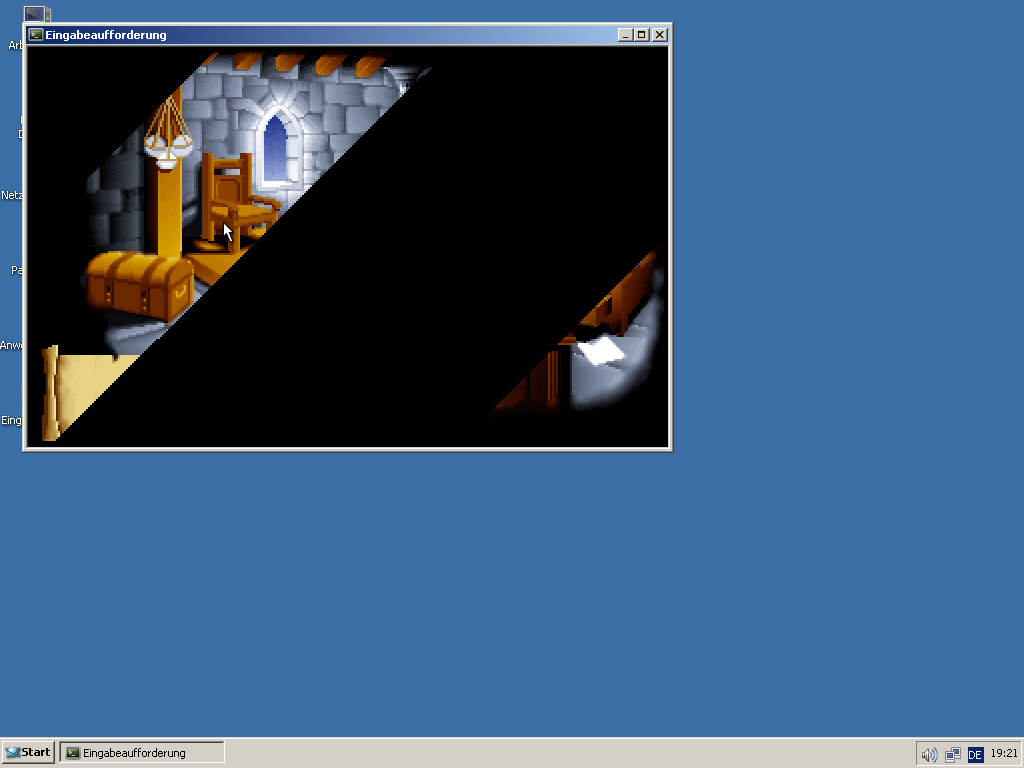The width and height of the screenshot is (1024, 768).
Task: Click the treasure chest in the game
Action: point(138,283)
